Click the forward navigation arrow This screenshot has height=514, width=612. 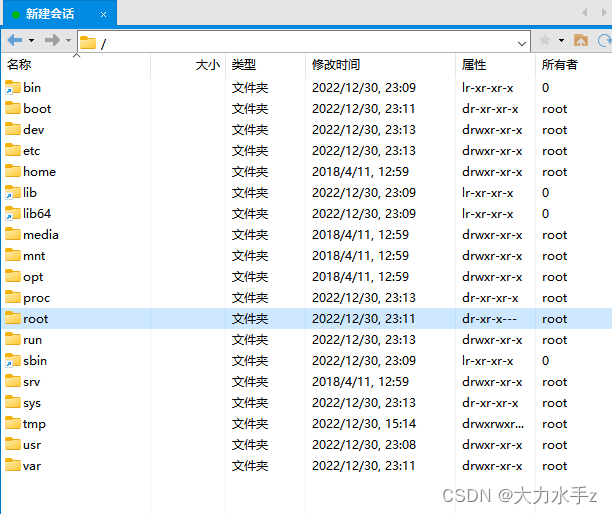tap(52, 40)
